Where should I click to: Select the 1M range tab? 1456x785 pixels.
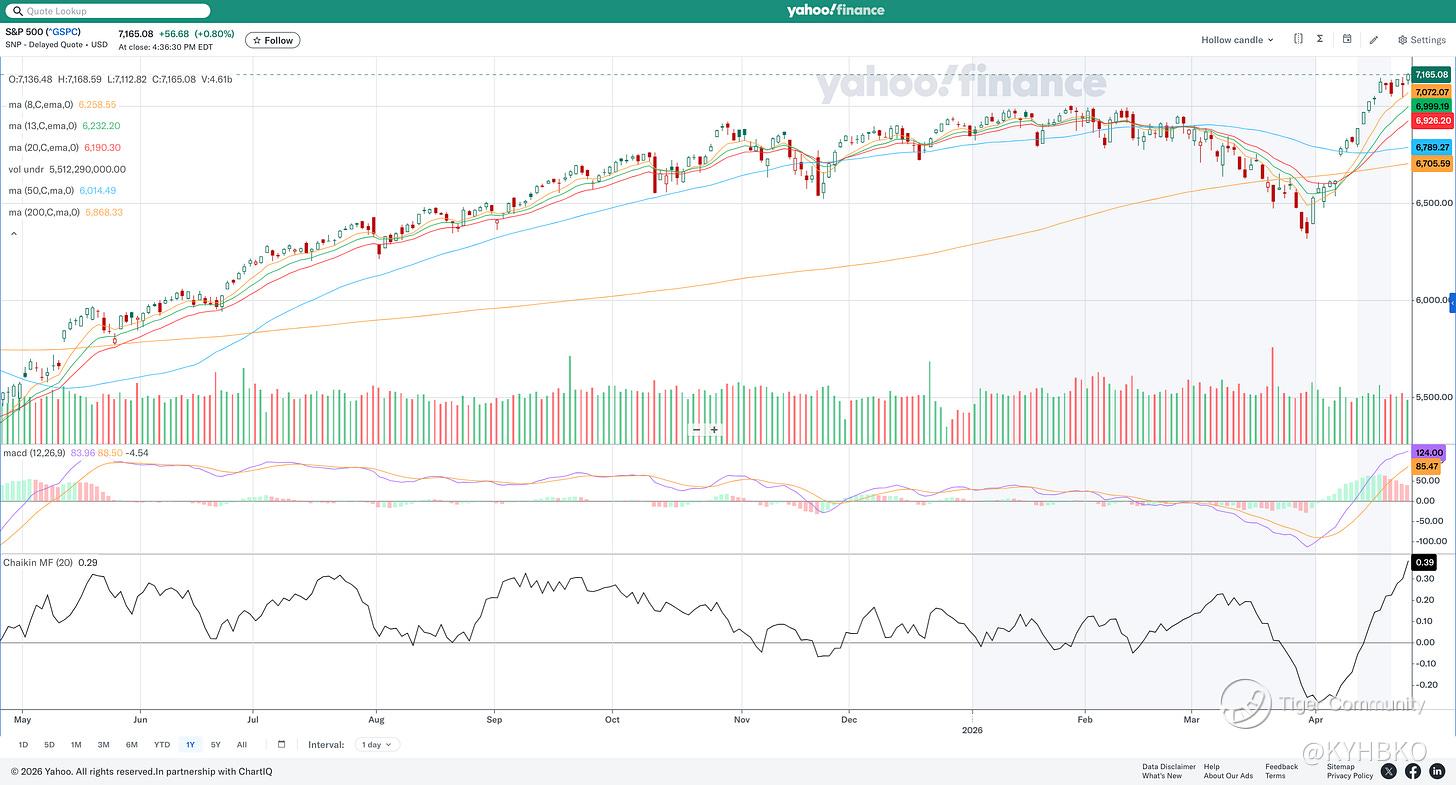[x=76, y=744]
